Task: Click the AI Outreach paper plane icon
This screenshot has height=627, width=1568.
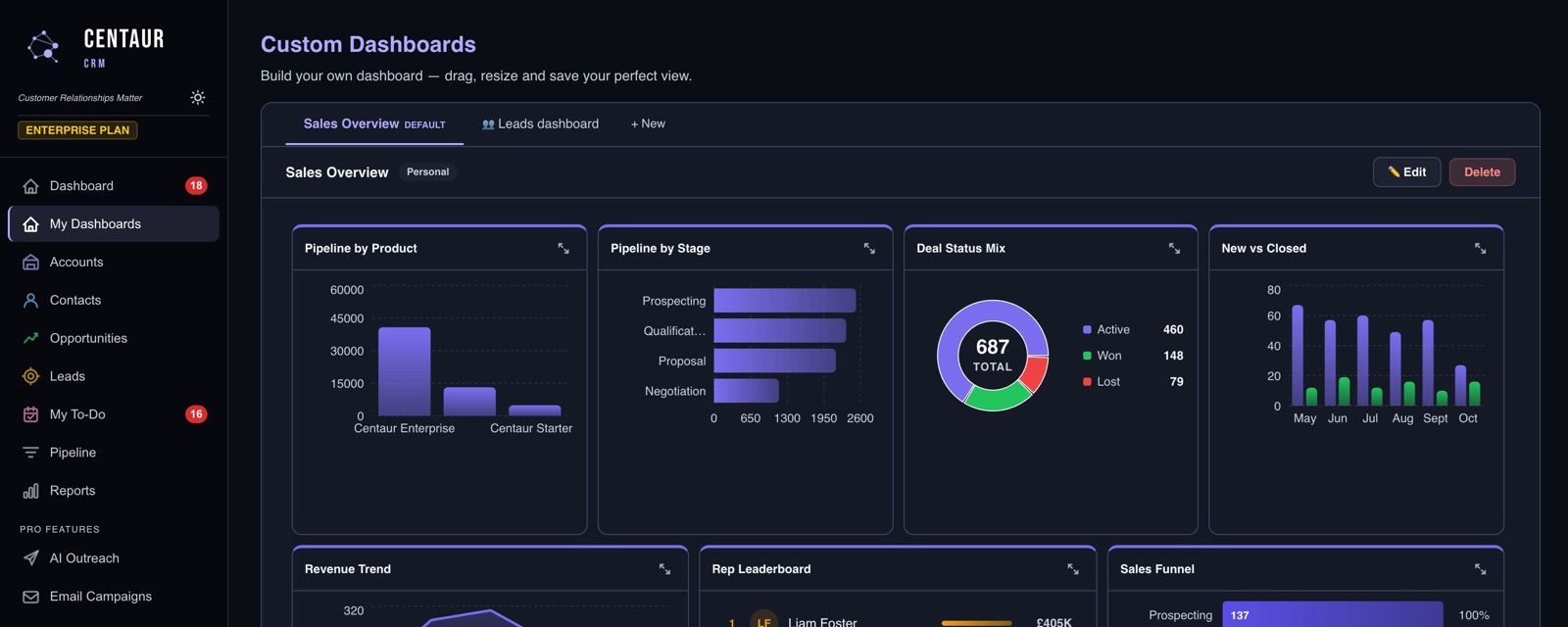Action: click(30, 558)
